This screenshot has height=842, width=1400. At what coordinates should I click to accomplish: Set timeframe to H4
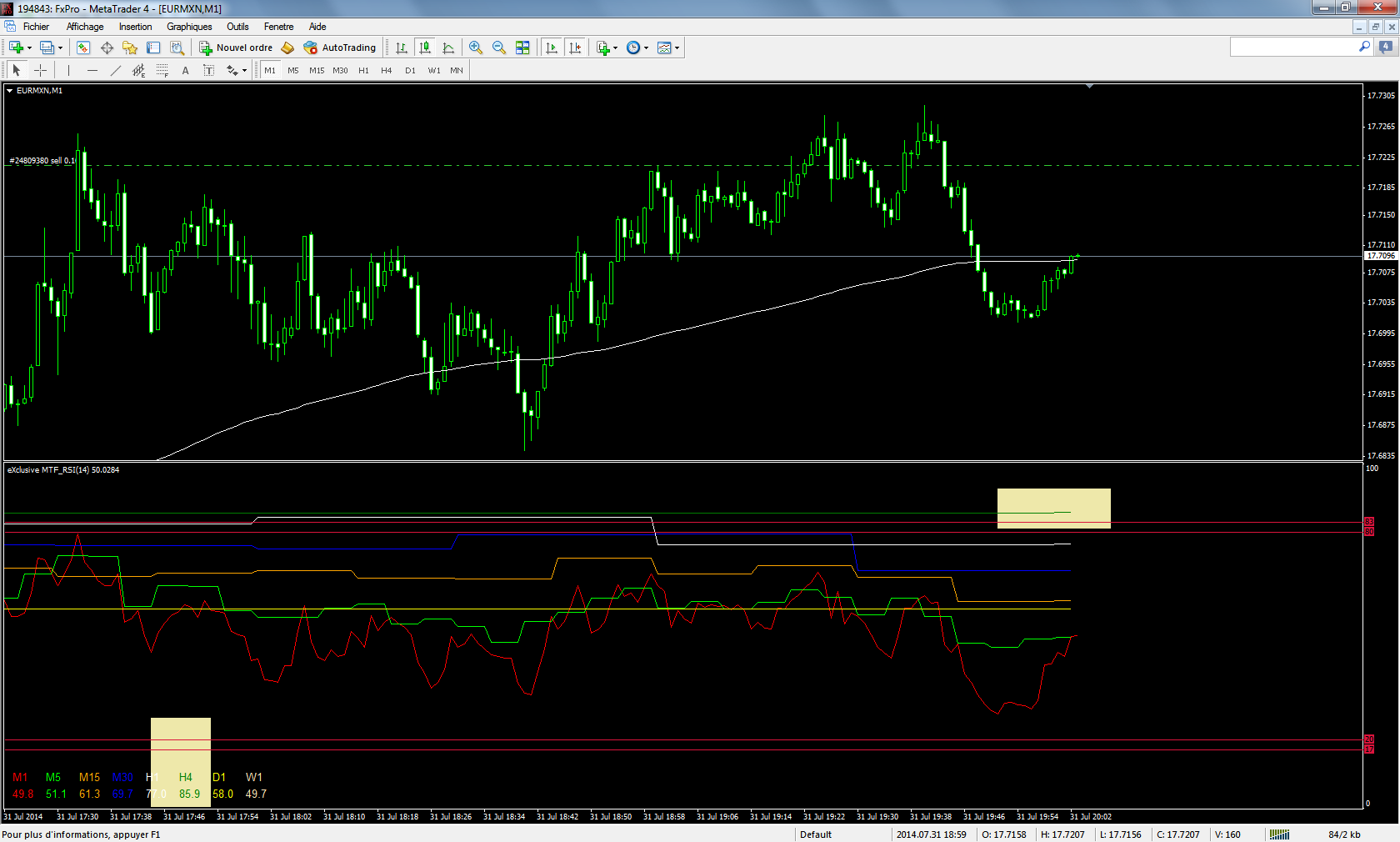coord(387,70)
